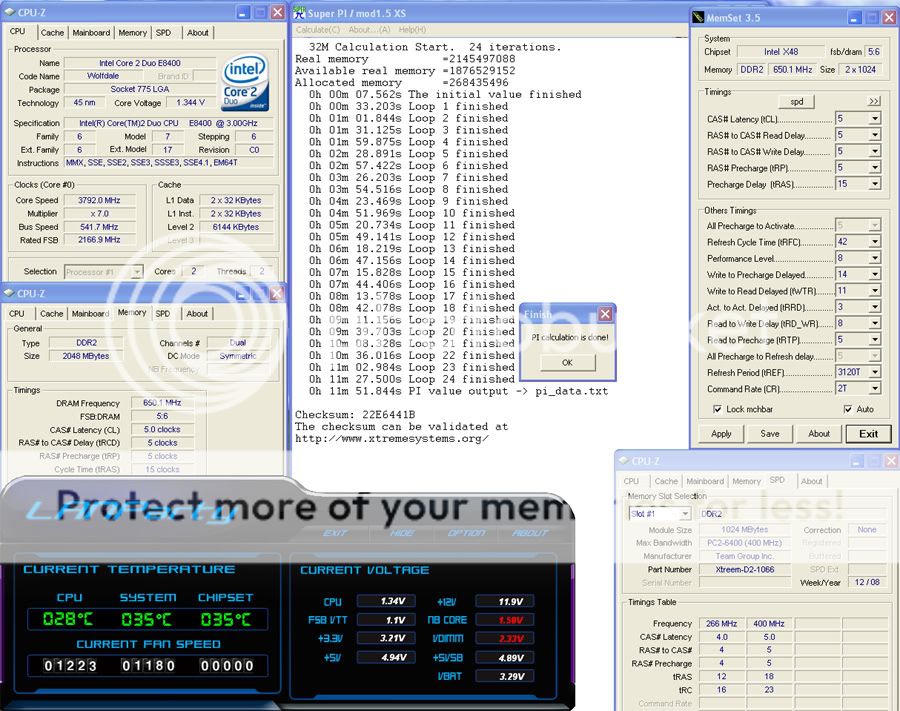Viewport: 900px width, 711px height.
Task: Click the spd button in MemSet Timings
Action: [x=797, y=102]
